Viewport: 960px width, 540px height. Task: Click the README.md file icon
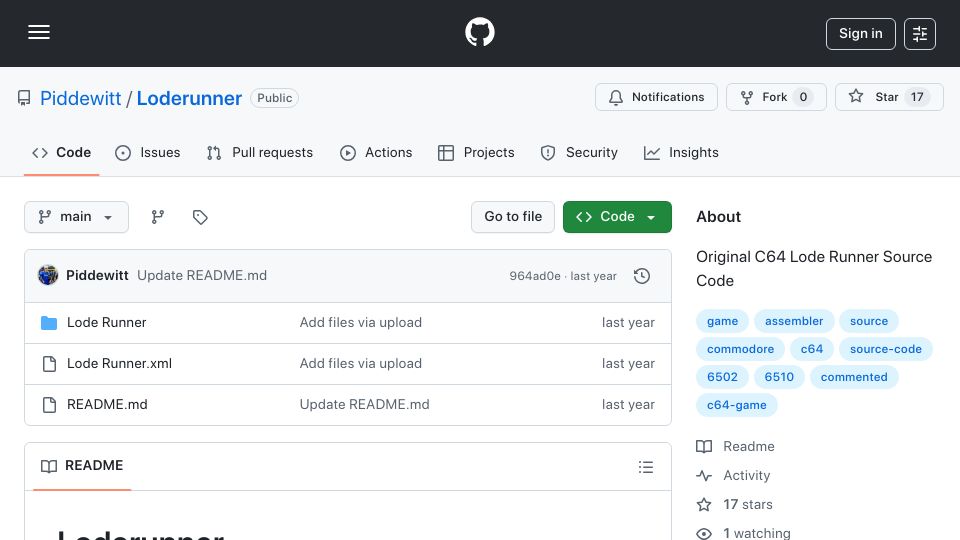tap(49, 405)
